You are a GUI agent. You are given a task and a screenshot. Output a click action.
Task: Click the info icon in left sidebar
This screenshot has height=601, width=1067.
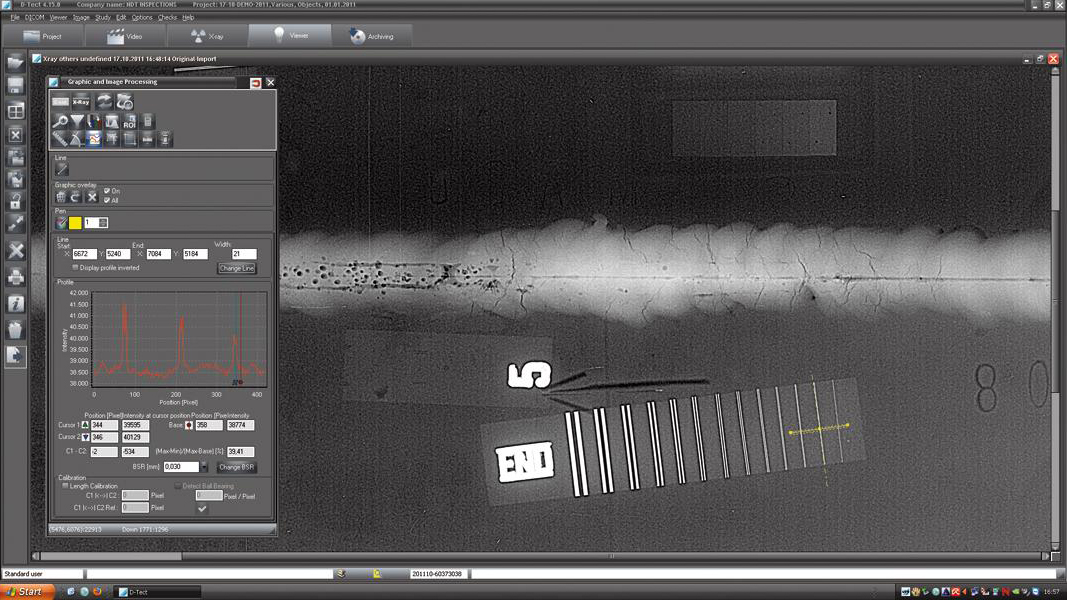15,303
